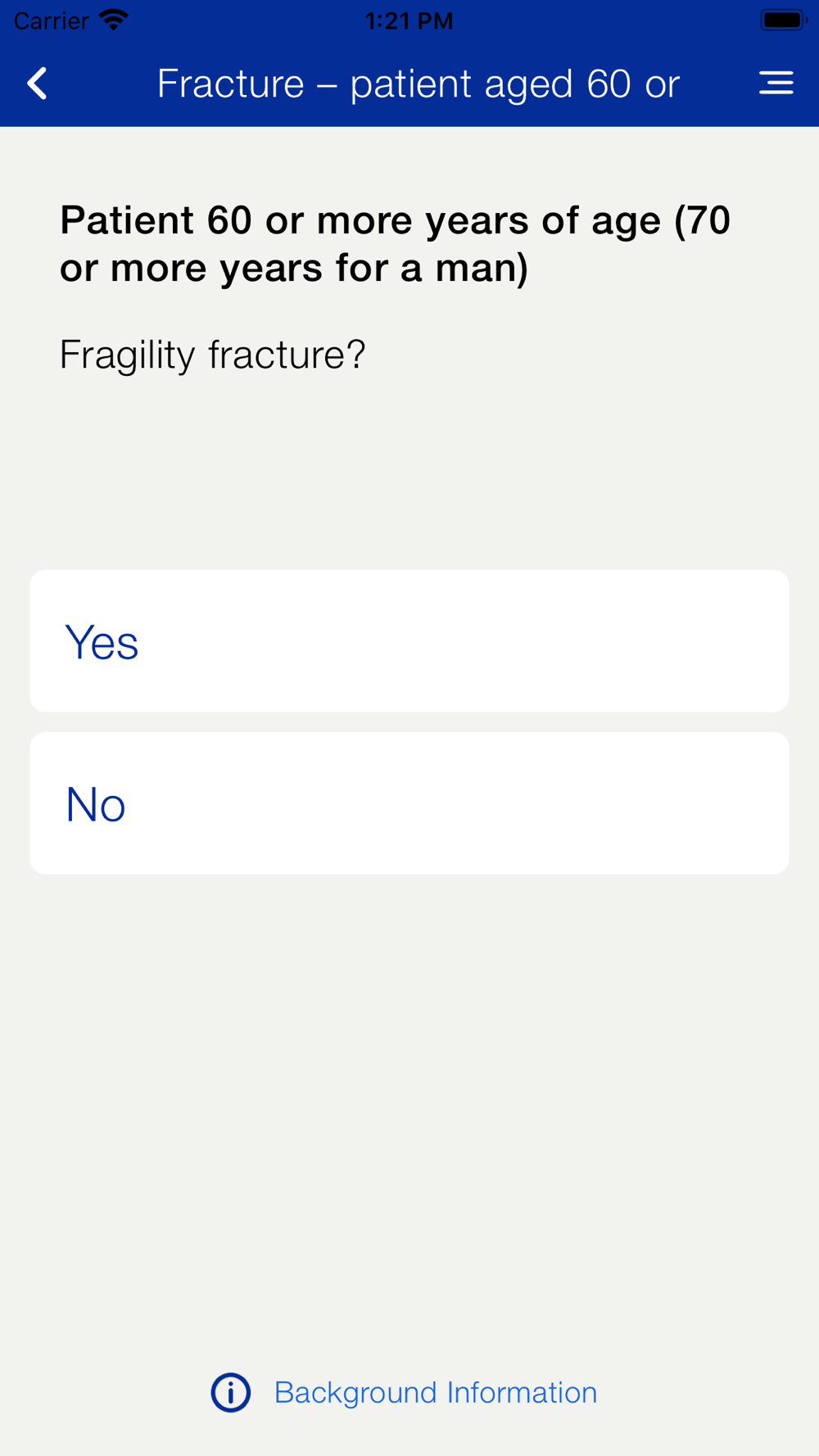Click the Fragility fracture? question text
Viewport: 819px width, 1456px height.
tap(212, 355)
